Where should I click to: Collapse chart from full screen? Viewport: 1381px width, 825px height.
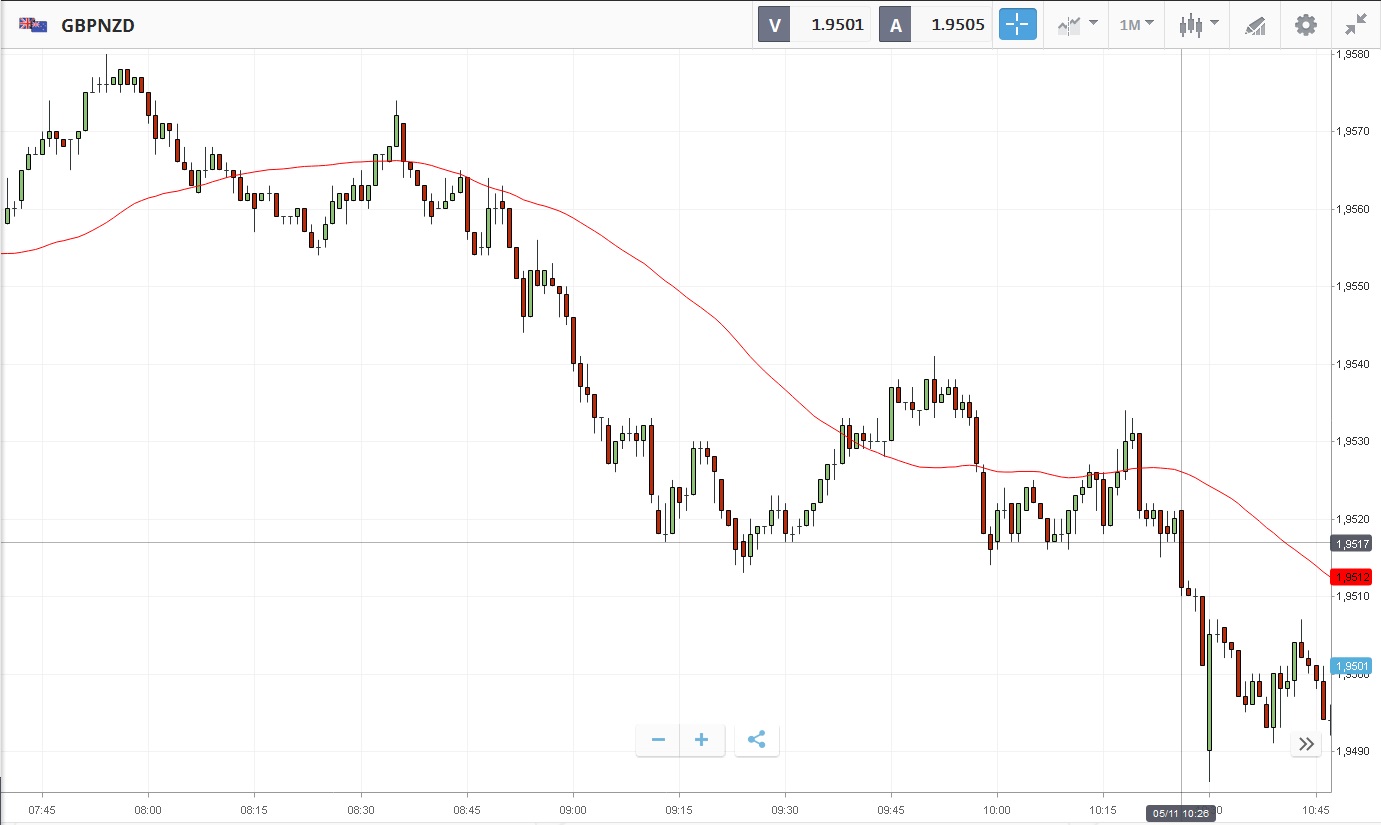click(1356, 25)
